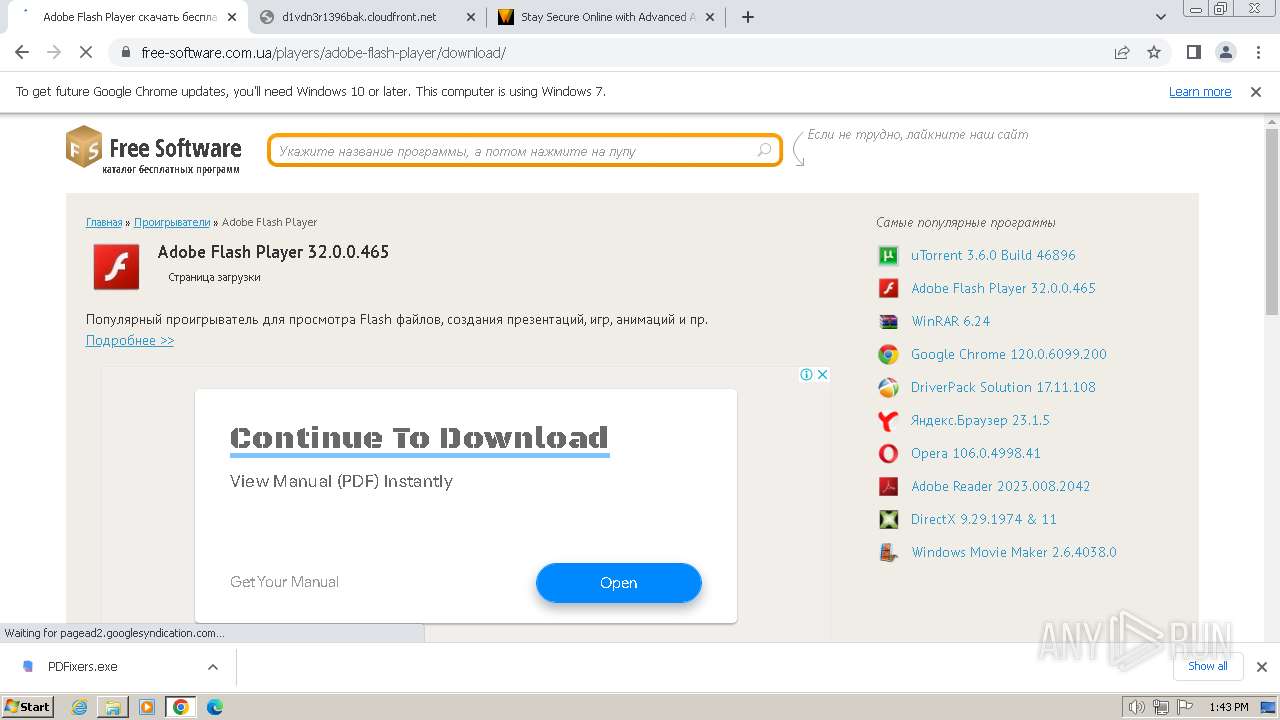Switch to Stay Secure Online tab

pos(607,17)
